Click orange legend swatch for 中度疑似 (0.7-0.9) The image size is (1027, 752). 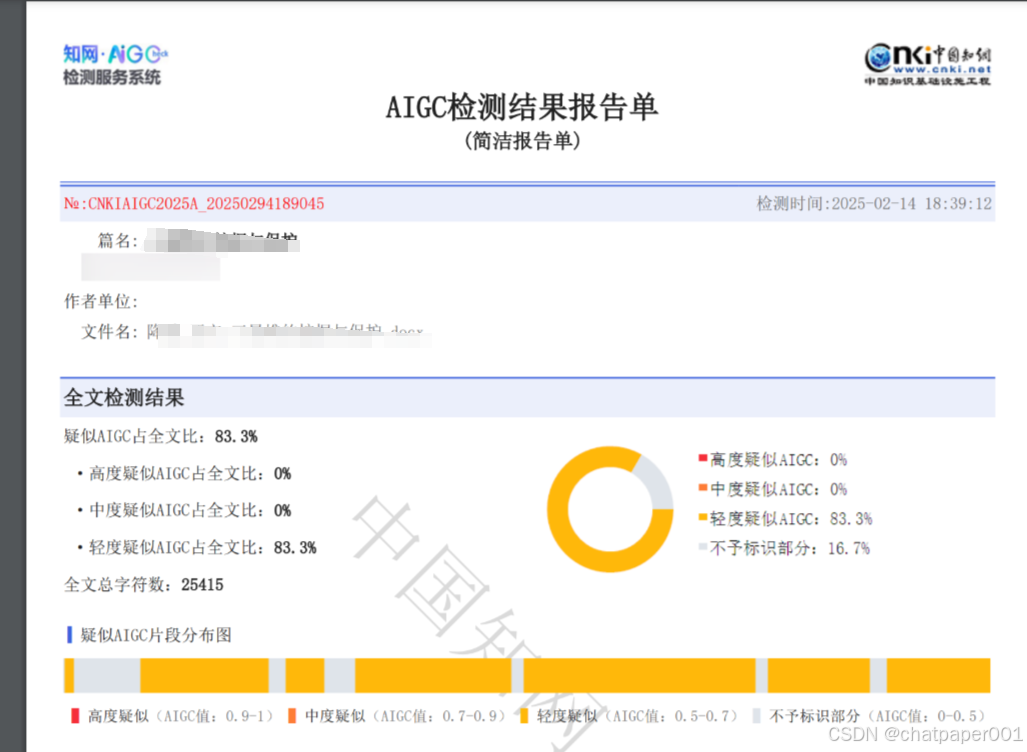pos(292,716)
